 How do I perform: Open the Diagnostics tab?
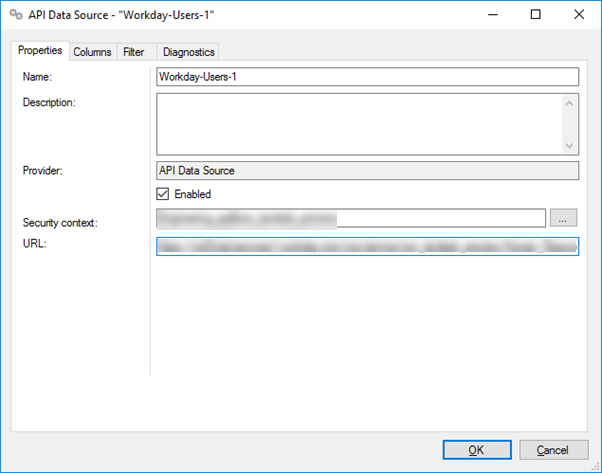189,52
